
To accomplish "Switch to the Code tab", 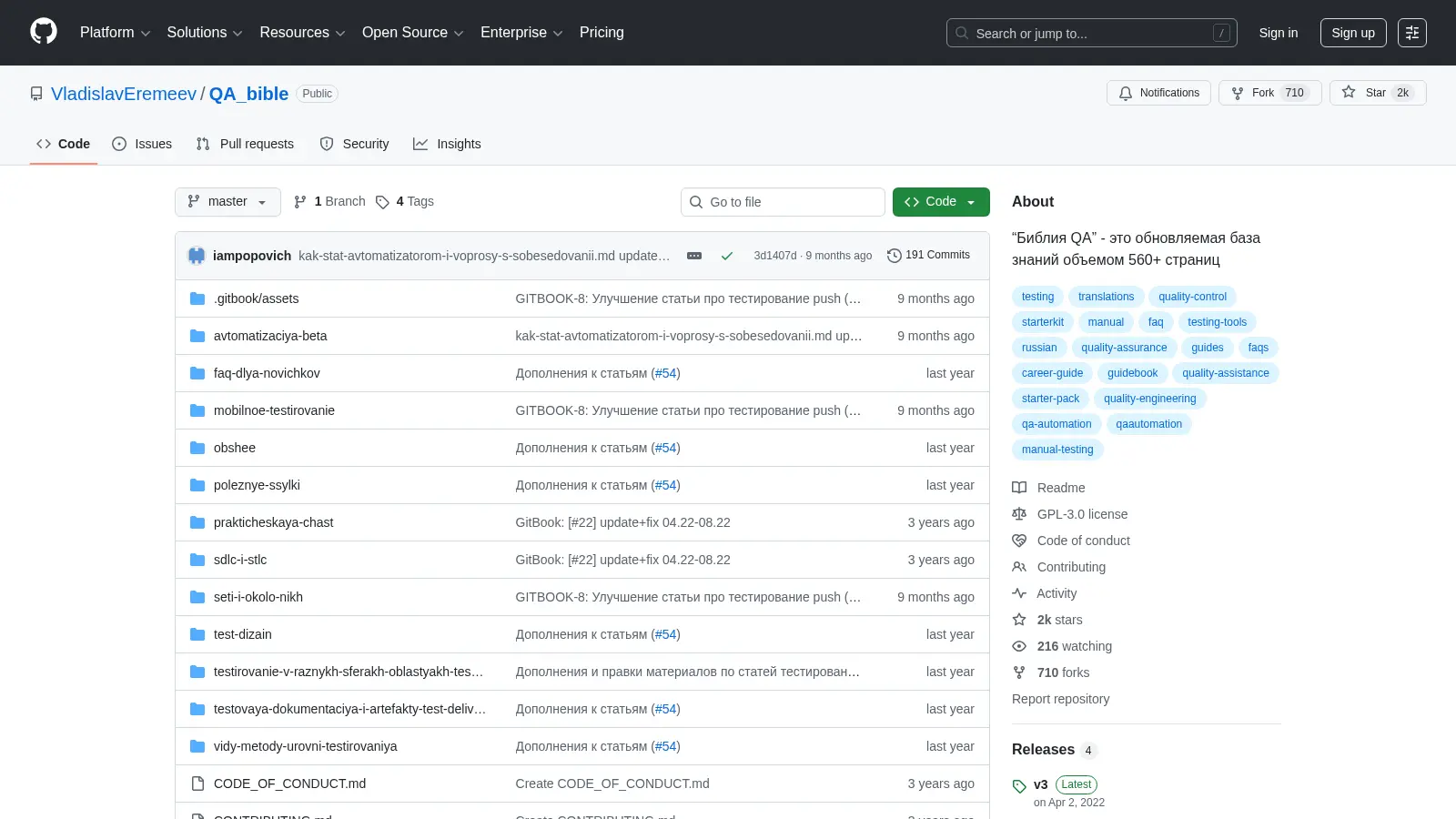I will (64, 144).
